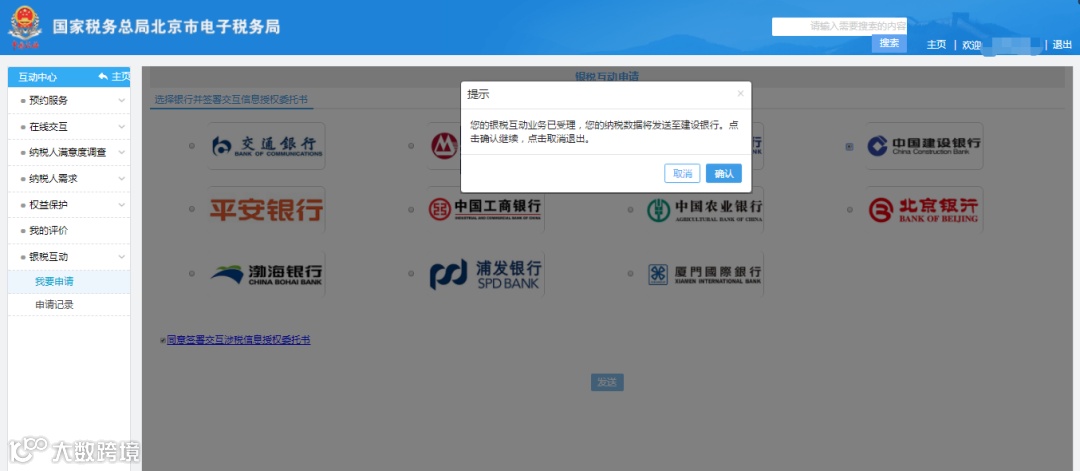Click the selected radio beside 中国建设银行

point(849,146)
